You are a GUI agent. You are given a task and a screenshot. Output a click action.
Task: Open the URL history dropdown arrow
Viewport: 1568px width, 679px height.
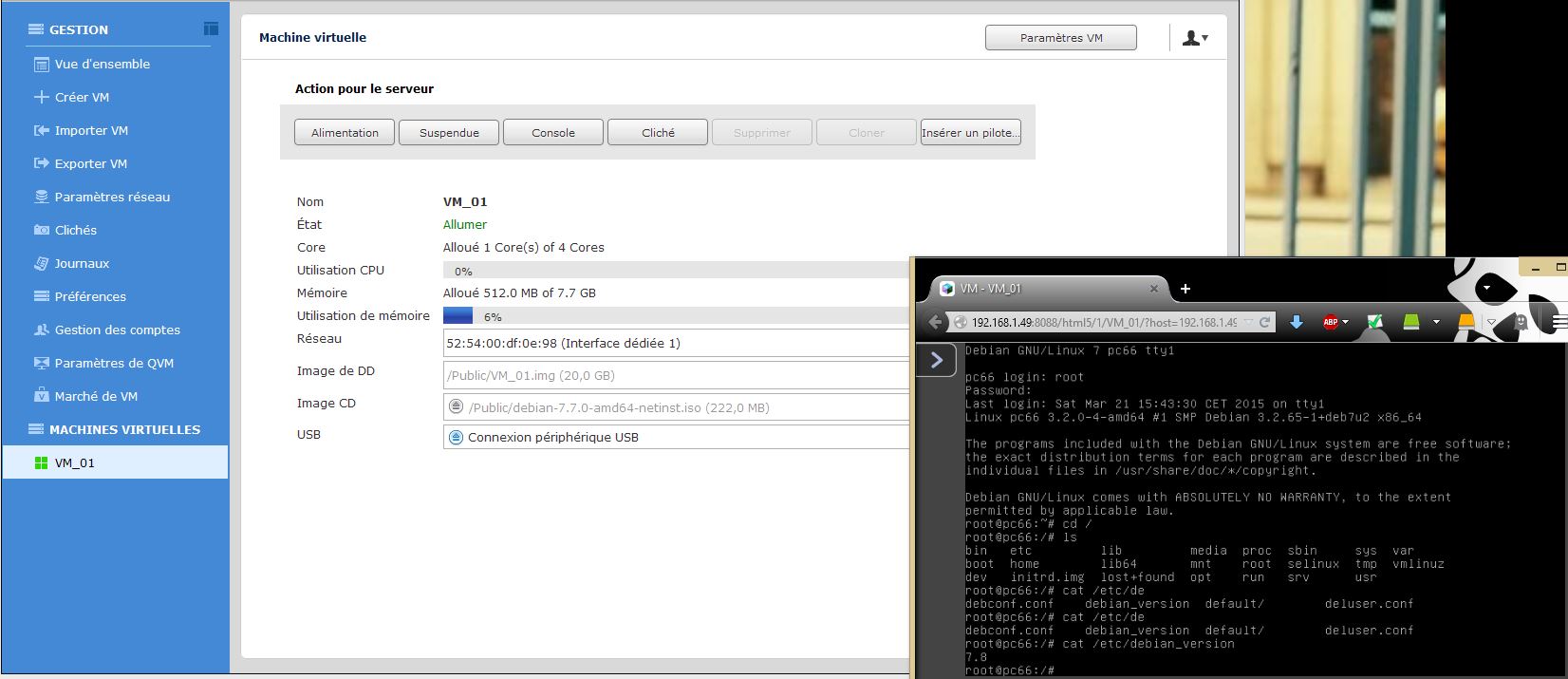(x=1248, y=323)
